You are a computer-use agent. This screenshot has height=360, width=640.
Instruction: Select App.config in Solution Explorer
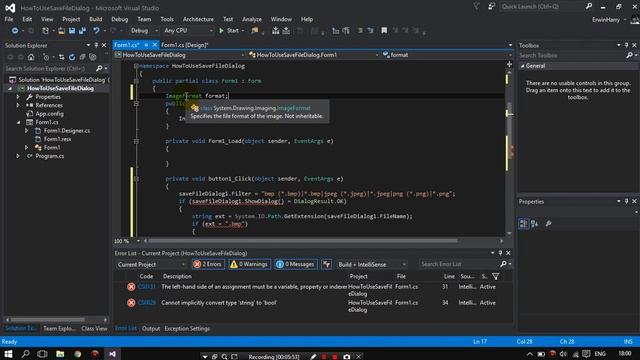click(49, 114)
